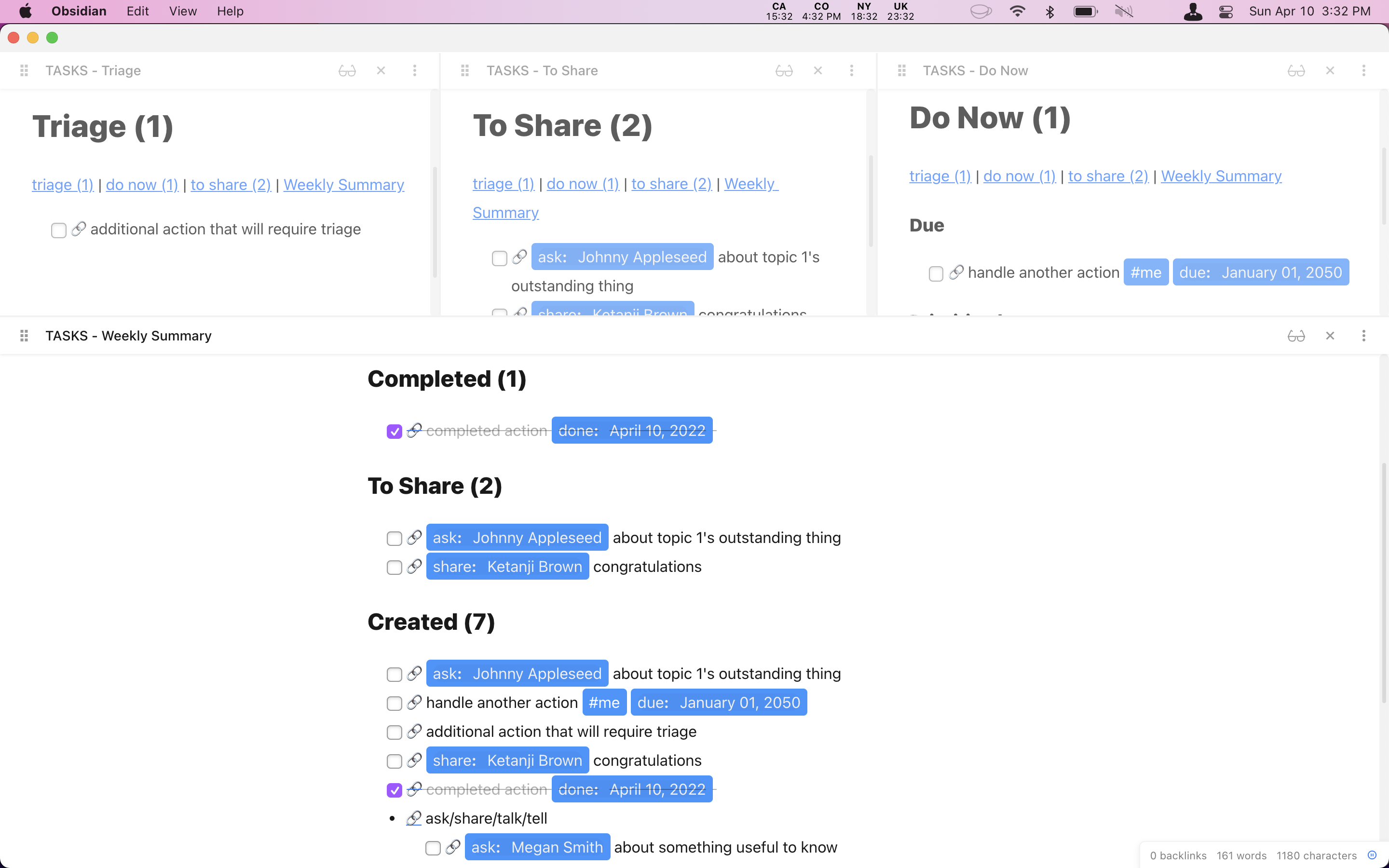Click #me tag in Do Now pane
Screen dimensions: 1389x868
1146,272
